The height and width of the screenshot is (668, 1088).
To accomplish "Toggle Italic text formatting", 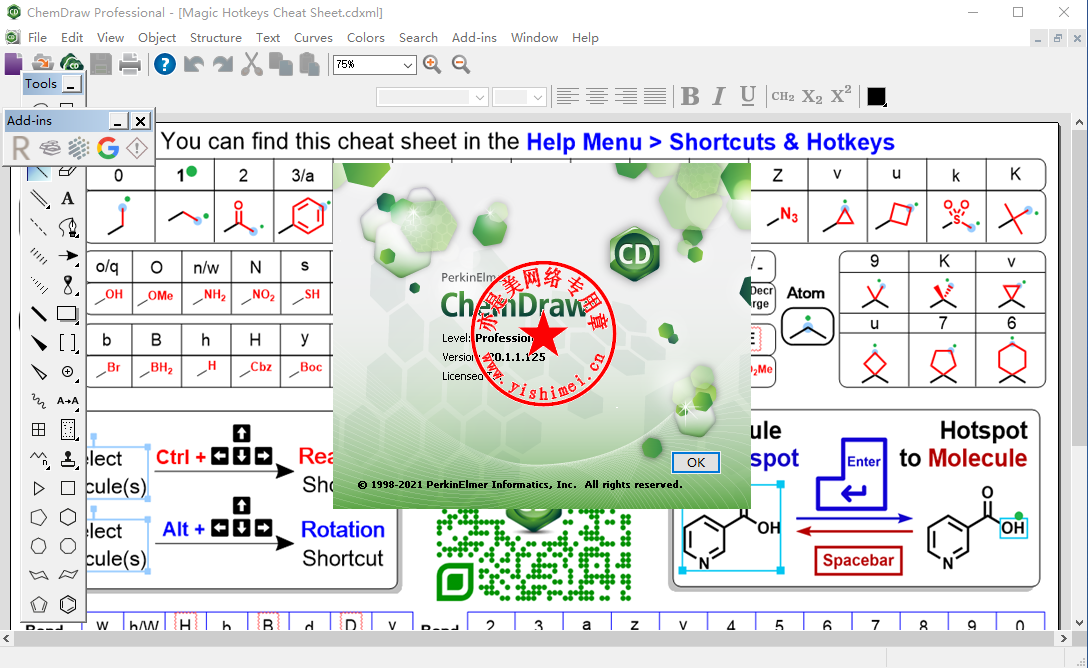I will click(719, 96).
